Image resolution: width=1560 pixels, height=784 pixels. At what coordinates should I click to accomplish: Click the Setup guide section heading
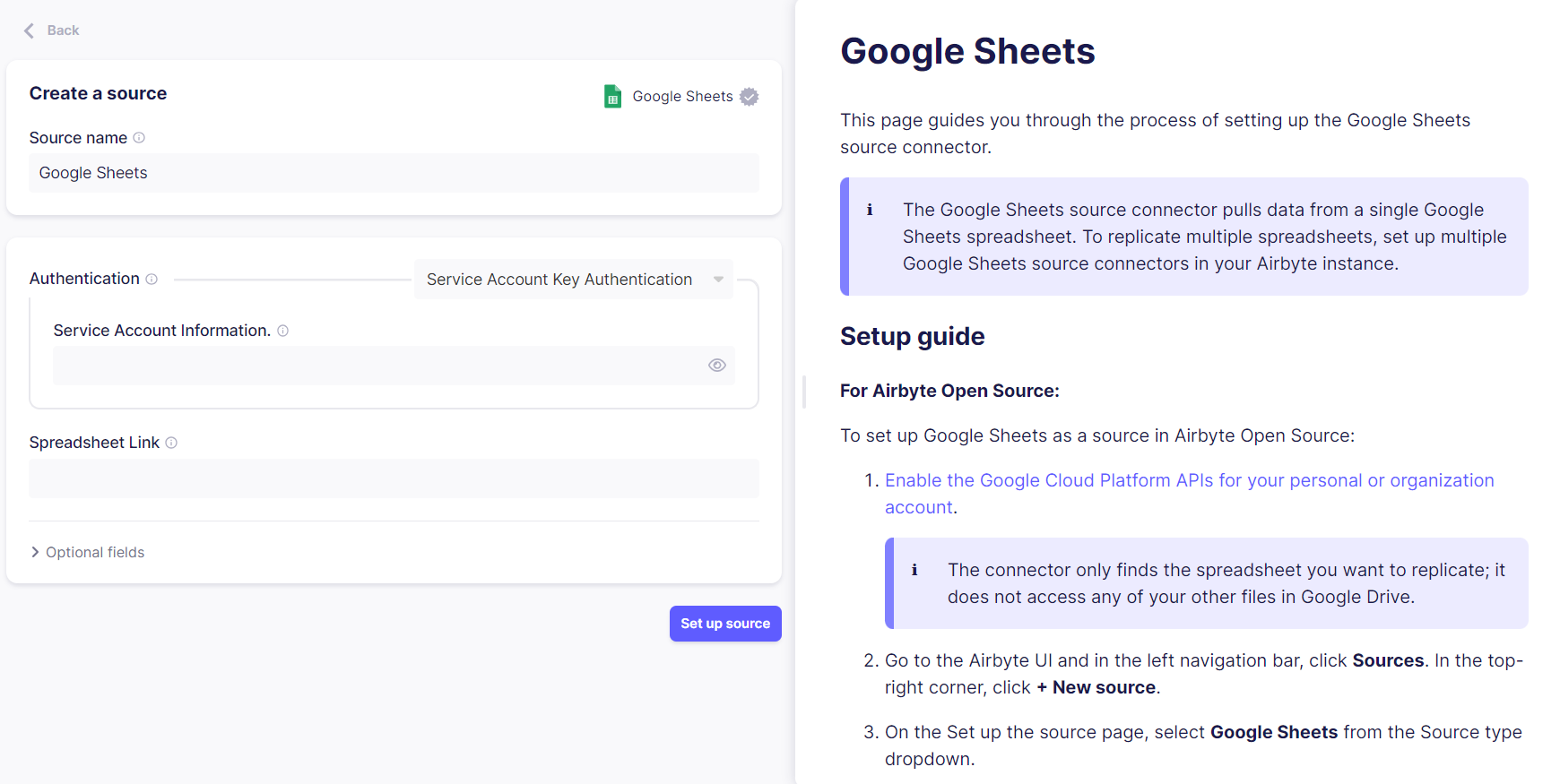tap(912, 336)
